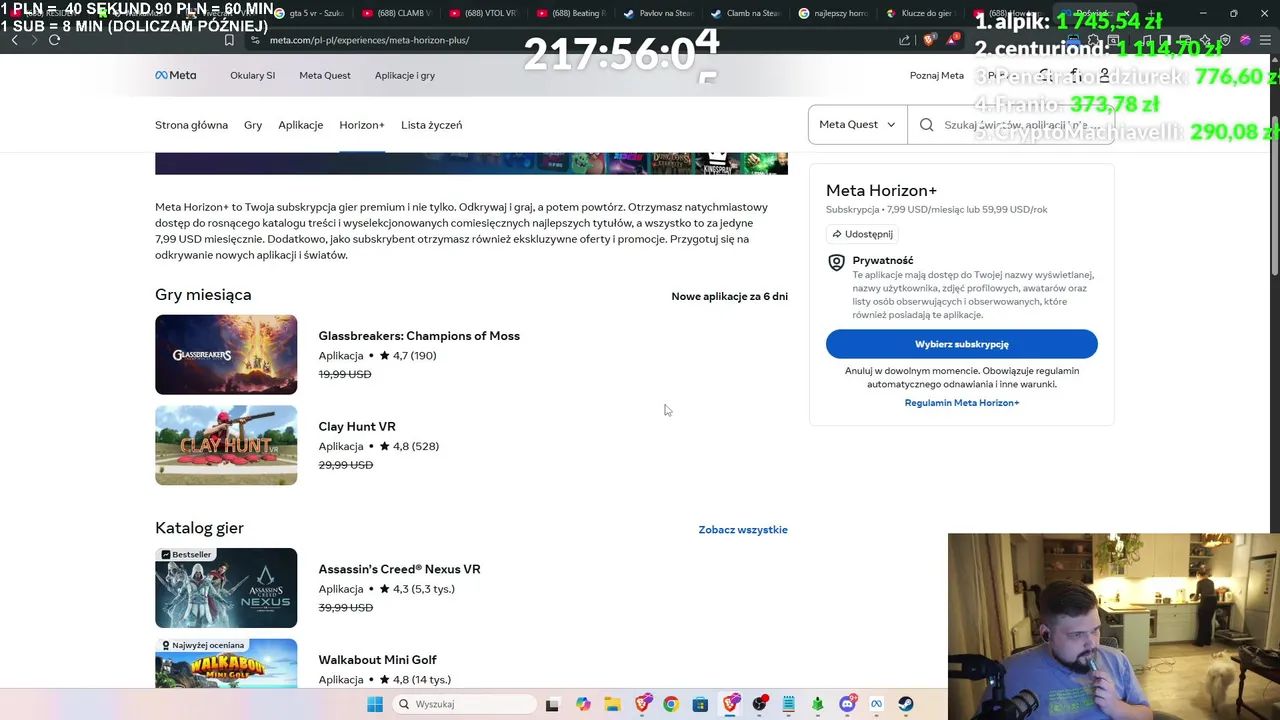Image resolution: width=1280 pixels, height=720 pixels.
Task: Open Aplikacje i gry menu
Action: click(x=405, y=75)
